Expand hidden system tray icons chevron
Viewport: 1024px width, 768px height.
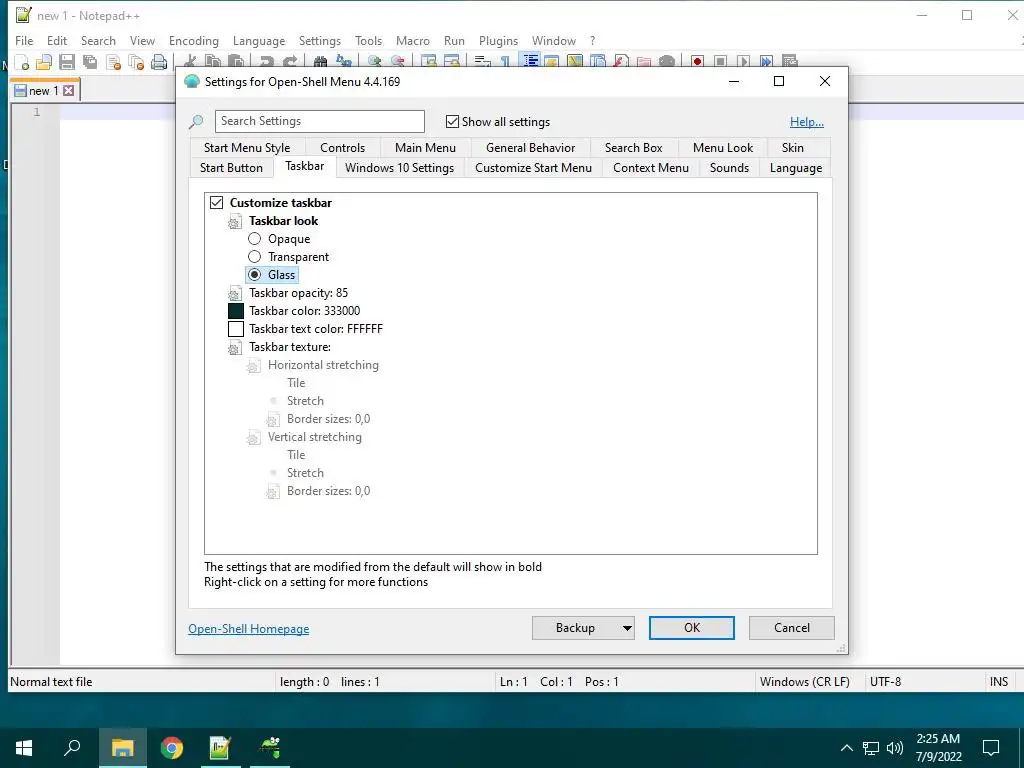(846, 748)
